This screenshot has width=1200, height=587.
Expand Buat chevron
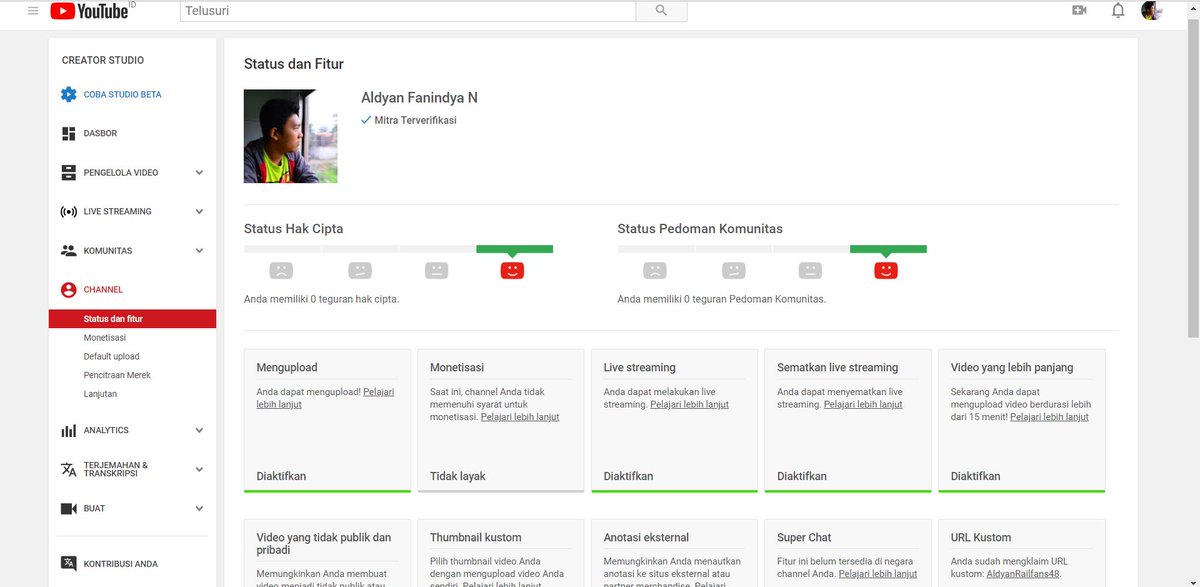pos(199,508)
